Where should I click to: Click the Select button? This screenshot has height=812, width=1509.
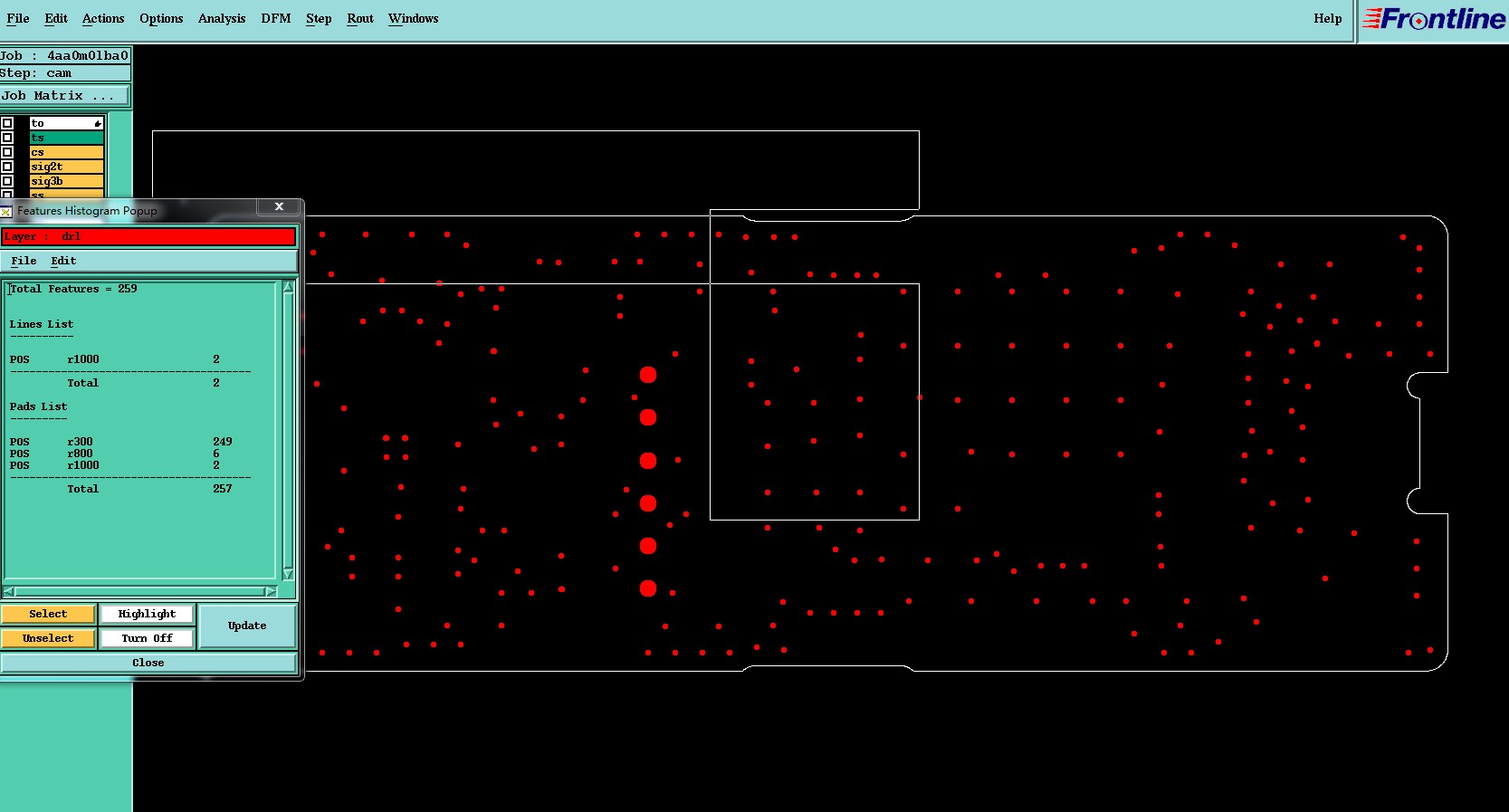[x=48, y=614]
